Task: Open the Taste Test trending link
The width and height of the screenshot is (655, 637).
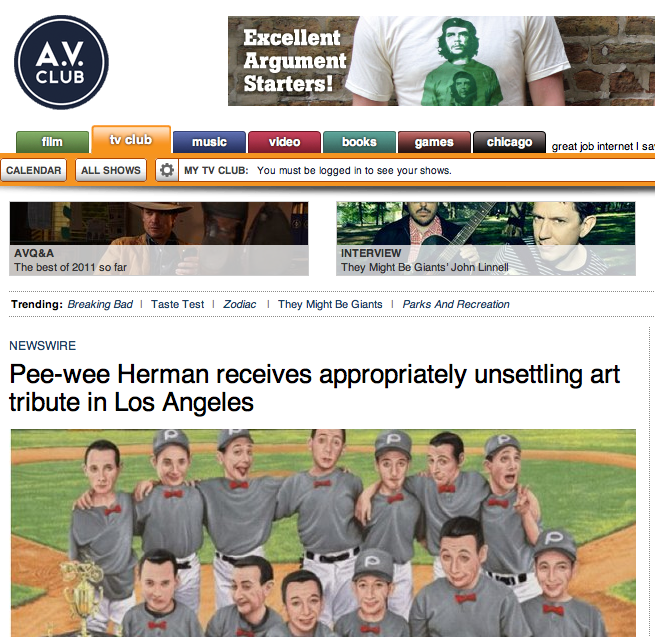Action: pos(178,304)
